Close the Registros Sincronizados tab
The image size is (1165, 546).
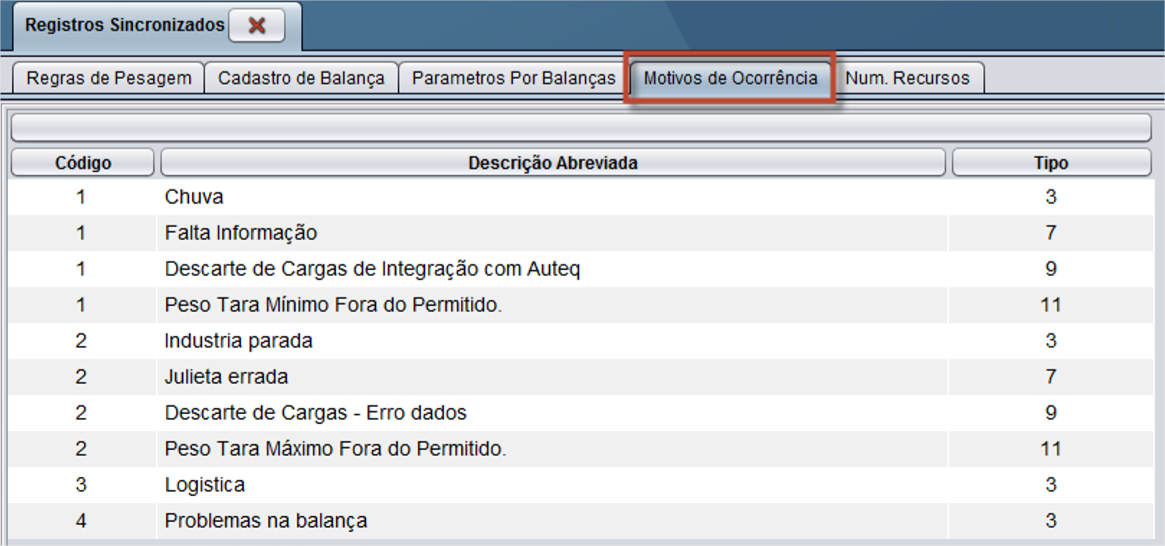(256, 27)
